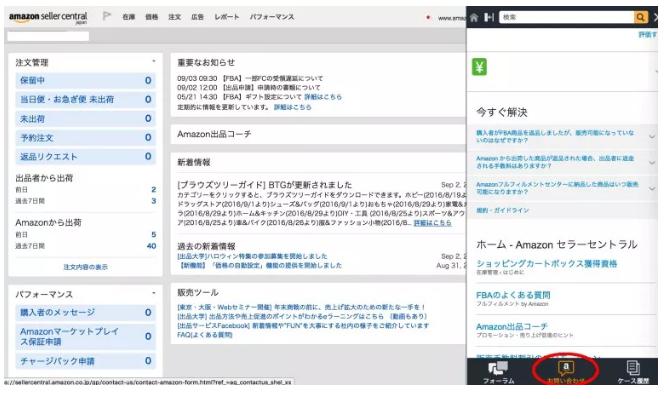Open the FAQ(よくある質問) link
The width and height of the screenshot is (669, 399).
[x=205, y=335]
